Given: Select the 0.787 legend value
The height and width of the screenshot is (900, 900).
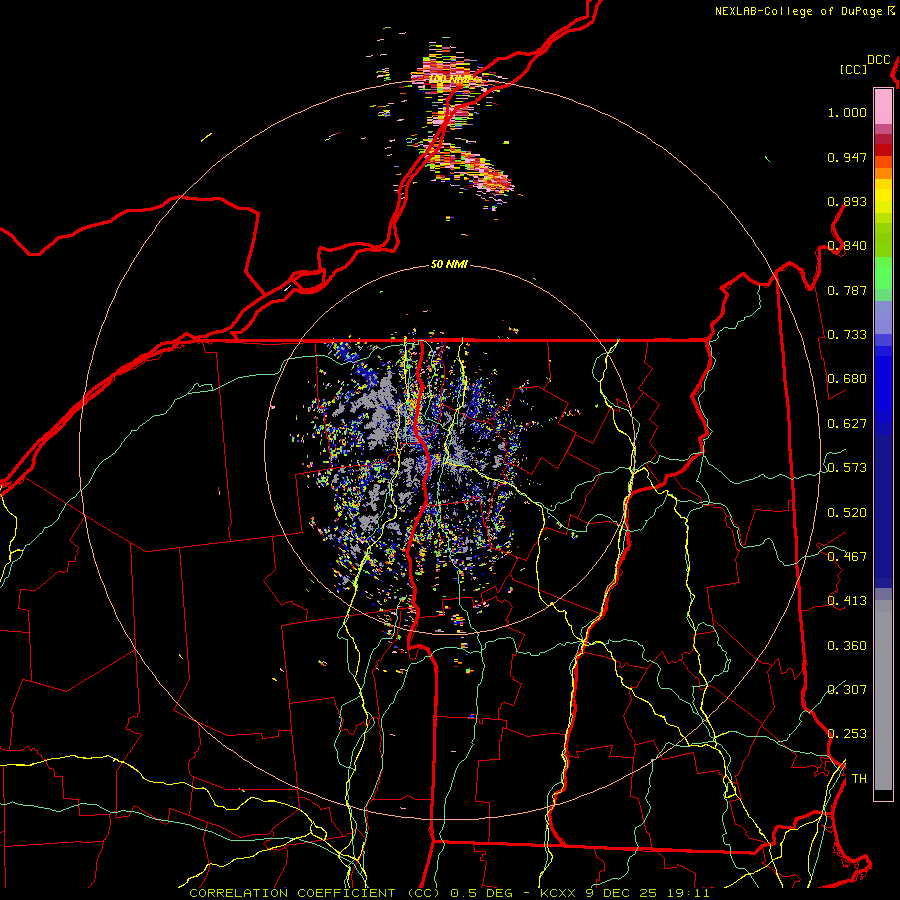Looking at the screenshot, I should [847, 290].
